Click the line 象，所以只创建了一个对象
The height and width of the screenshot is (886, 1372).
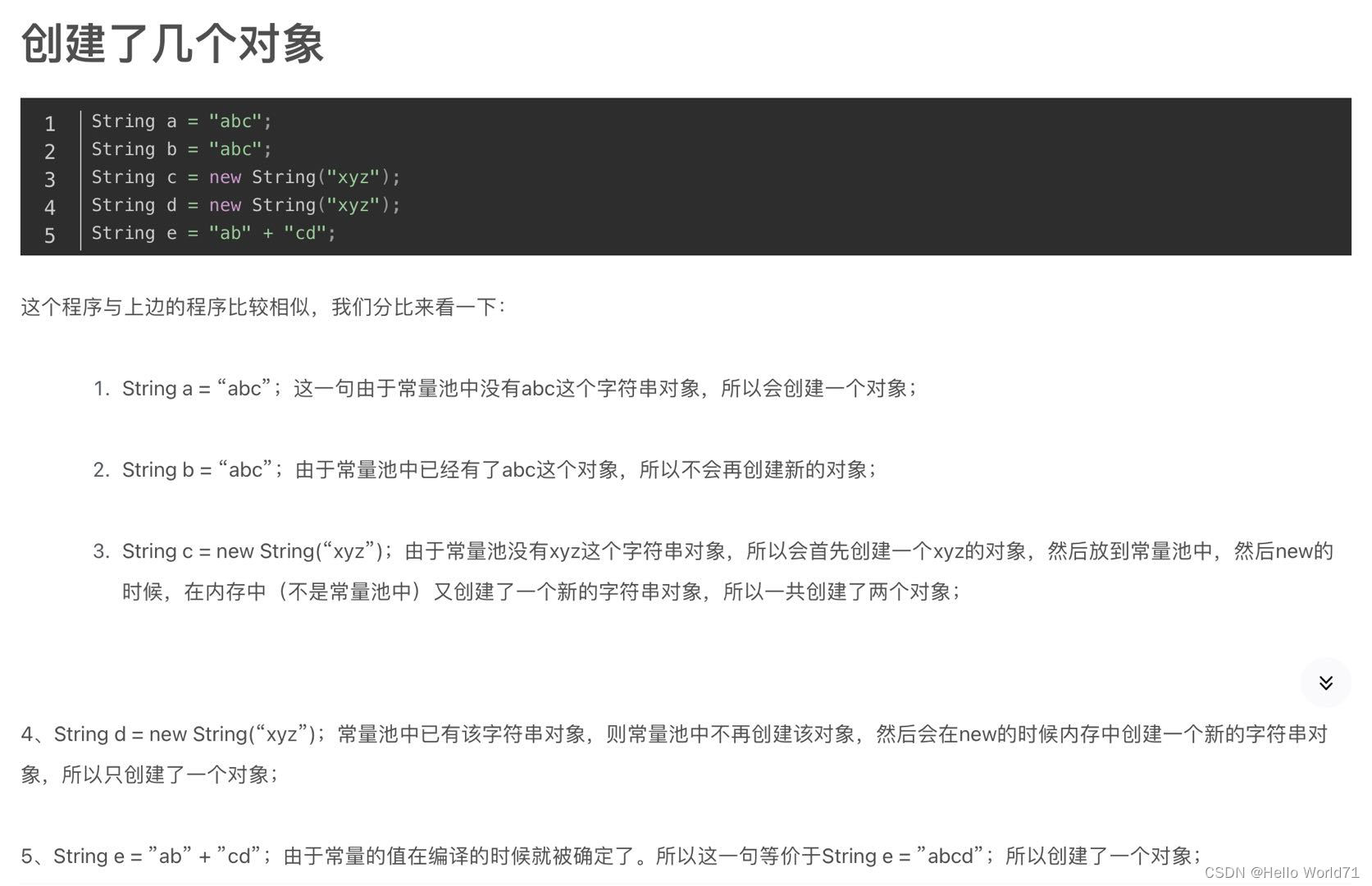point(149,774)
